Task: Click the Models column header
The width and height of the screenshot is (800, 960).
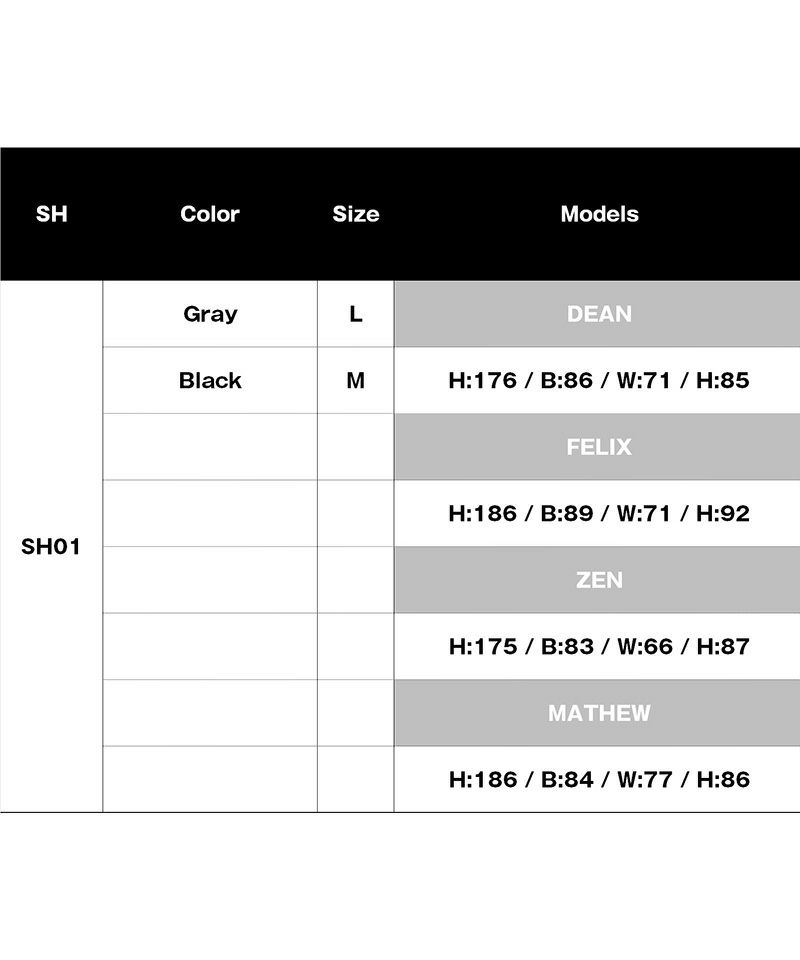Action: point(599,214)
